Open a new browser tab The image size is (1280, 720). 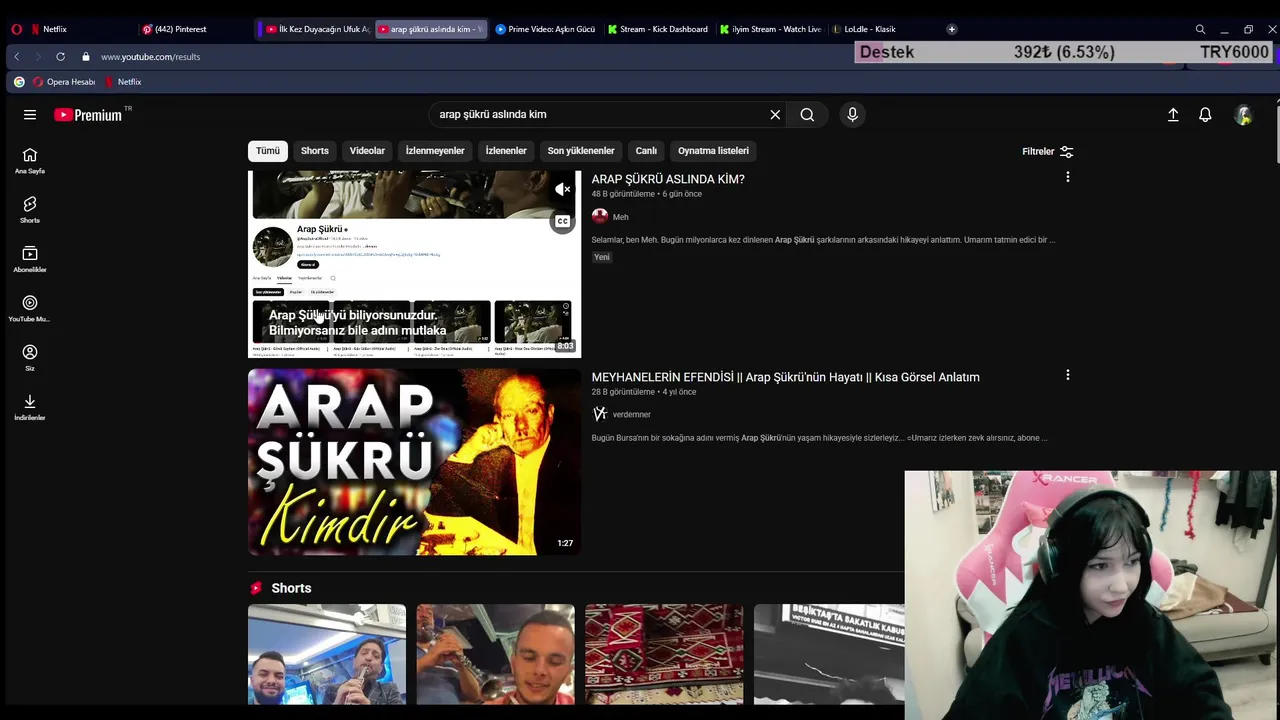tap(951, 29)
